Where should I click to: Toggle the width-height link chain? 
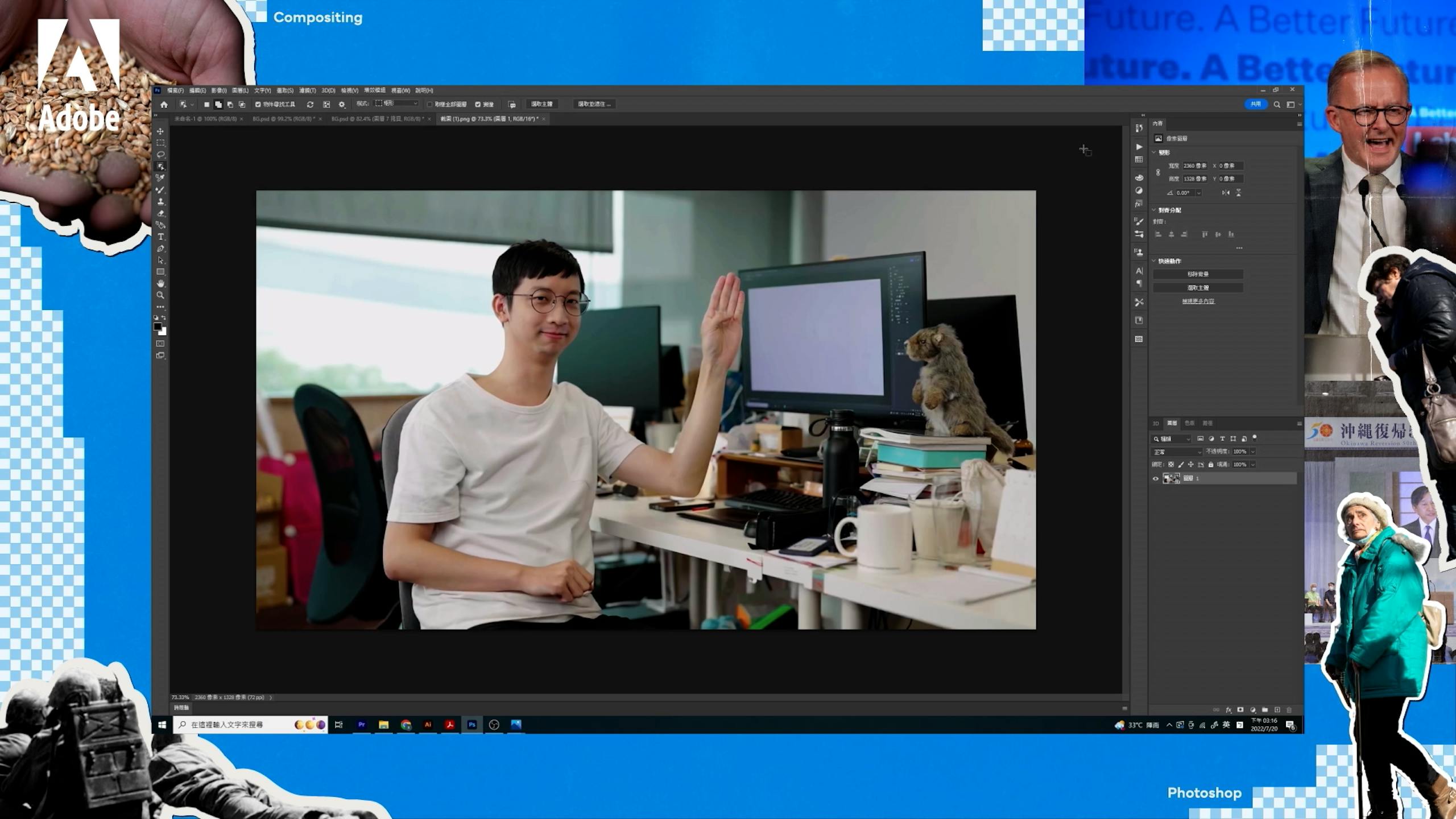click(x=1158, y=172)
